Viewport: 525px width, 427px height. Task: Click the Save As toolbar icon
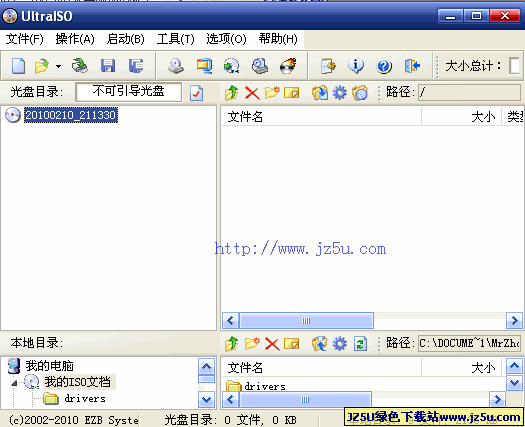click(136, 66)
